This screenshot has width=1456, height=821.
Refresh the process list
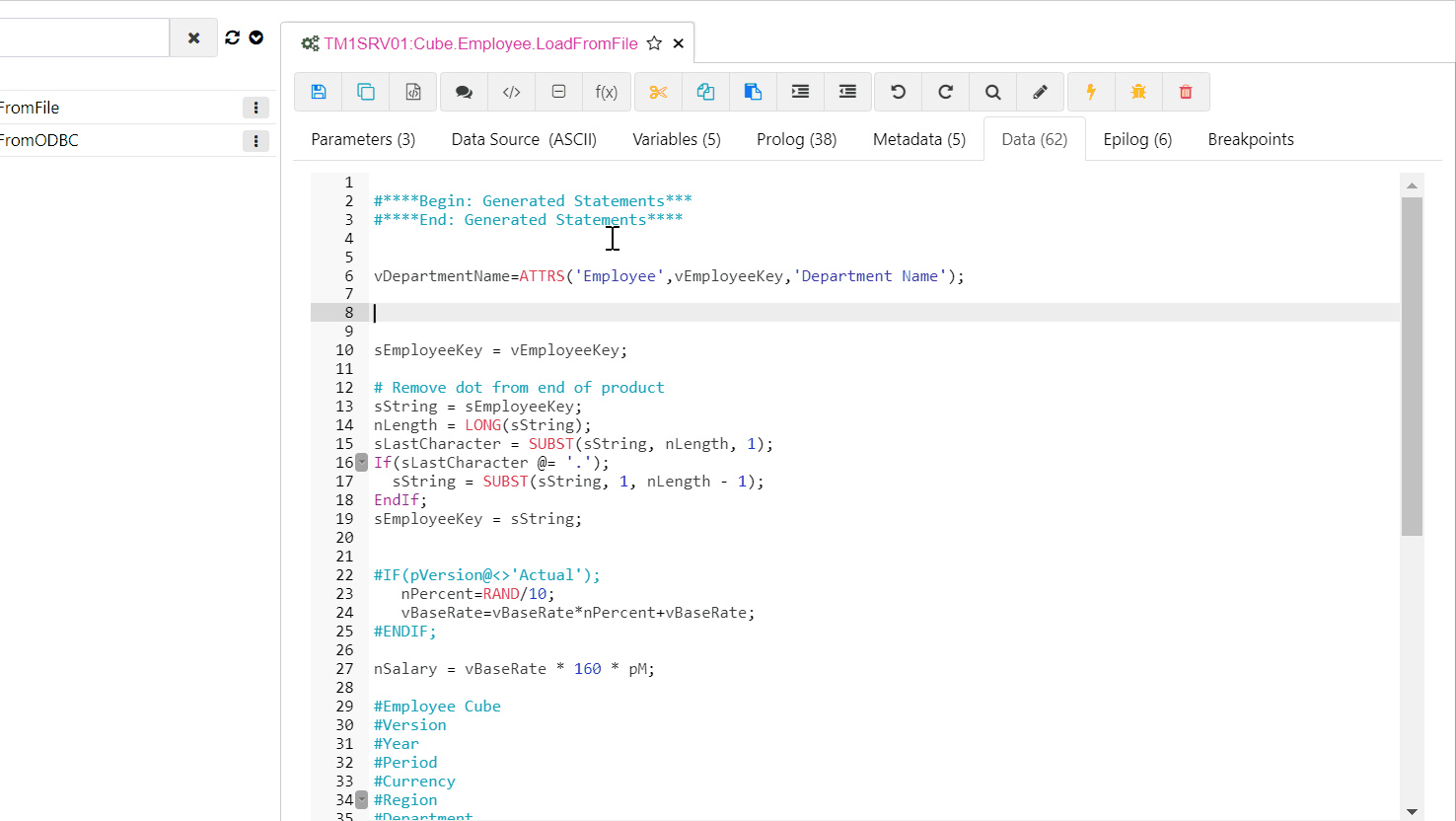[232, 37]
